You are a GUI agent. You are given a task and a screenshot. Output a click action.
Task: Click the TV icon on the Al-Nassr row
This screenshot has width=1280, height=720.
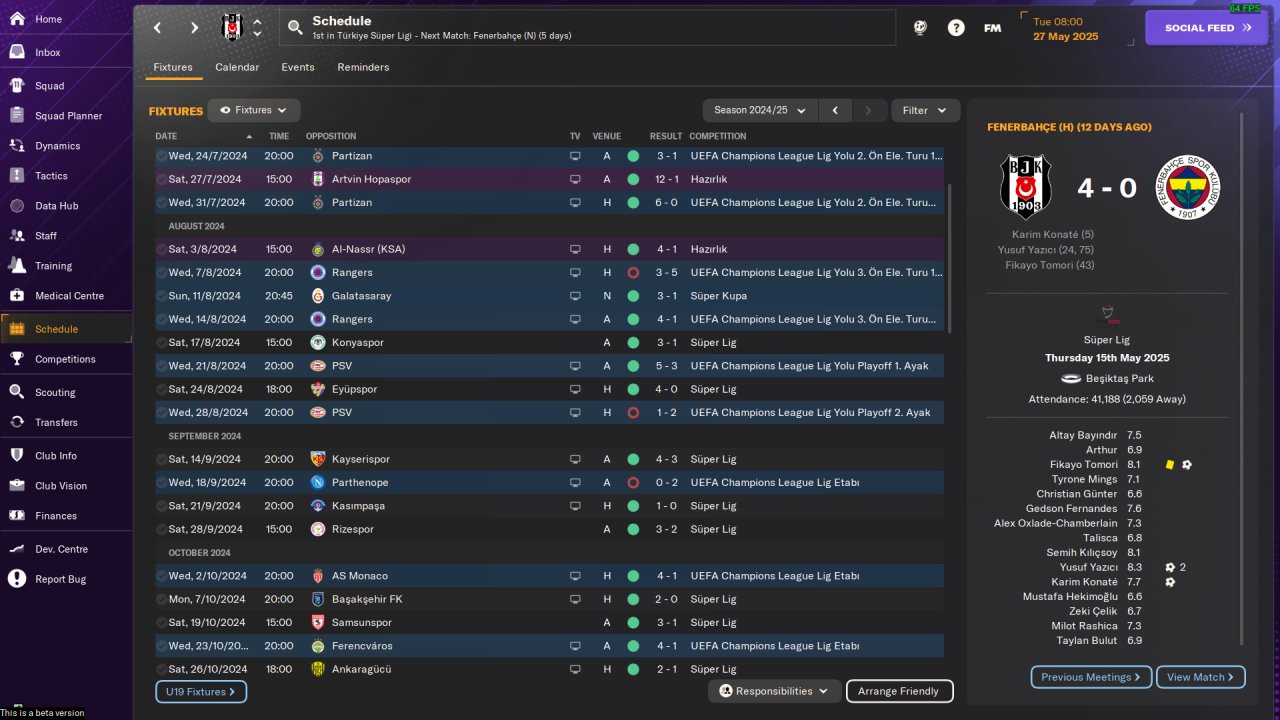click(x=575, y=249)
